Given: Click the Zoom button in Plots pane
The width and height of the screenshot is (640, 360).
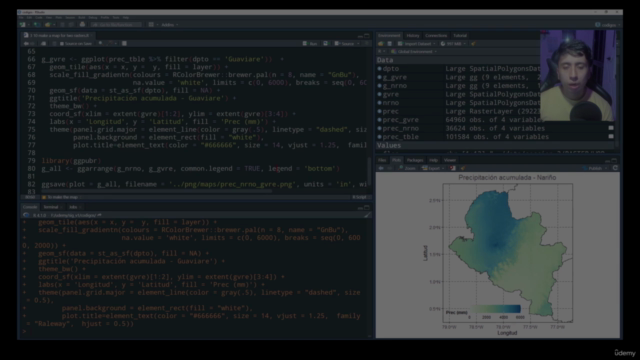Looking at the screenshot, I should pos(407,168).
